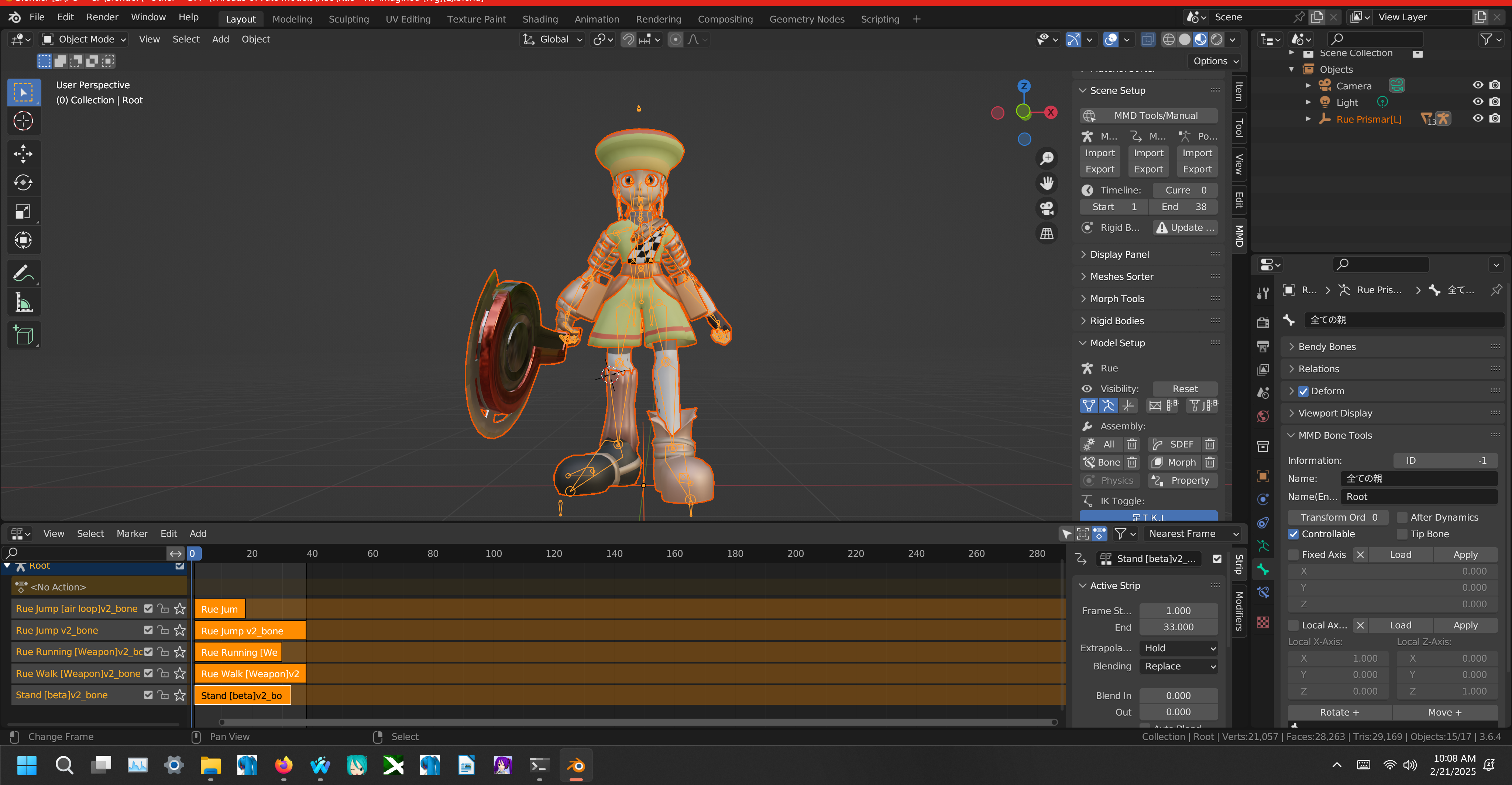Switch to the Shading workspace tab
This screenshot has width=1512, height=785.
[x=540, y=19]
